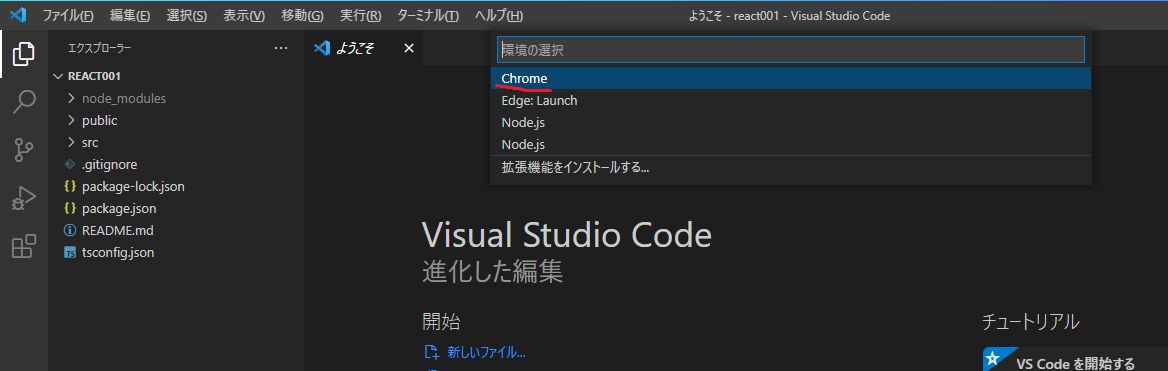1168x371 pixels.
Task: Expand the public folder
Action: click(x=72, y=120)
